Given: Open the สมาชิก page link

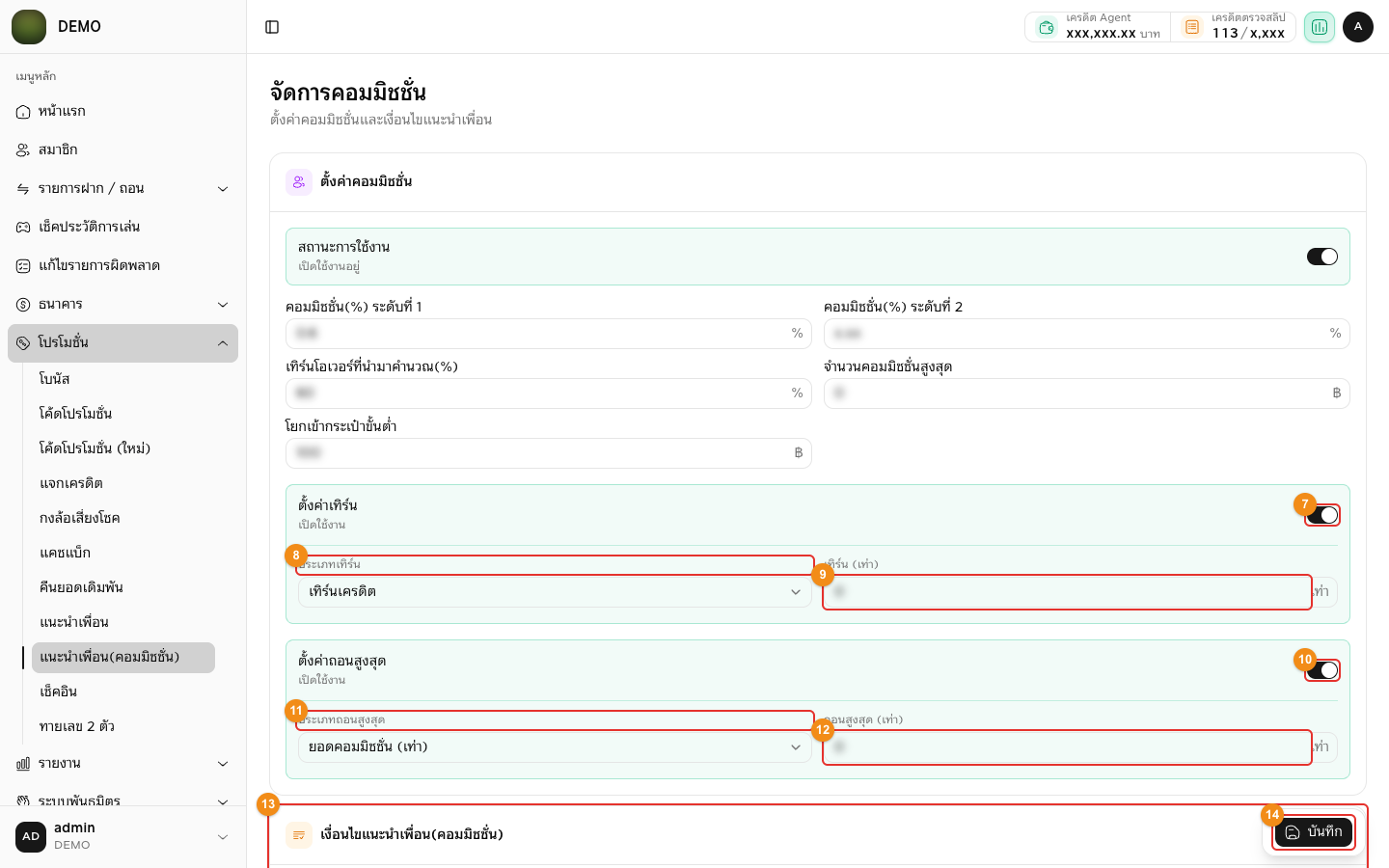Looking at the screenshot, I should click(123, 150).
